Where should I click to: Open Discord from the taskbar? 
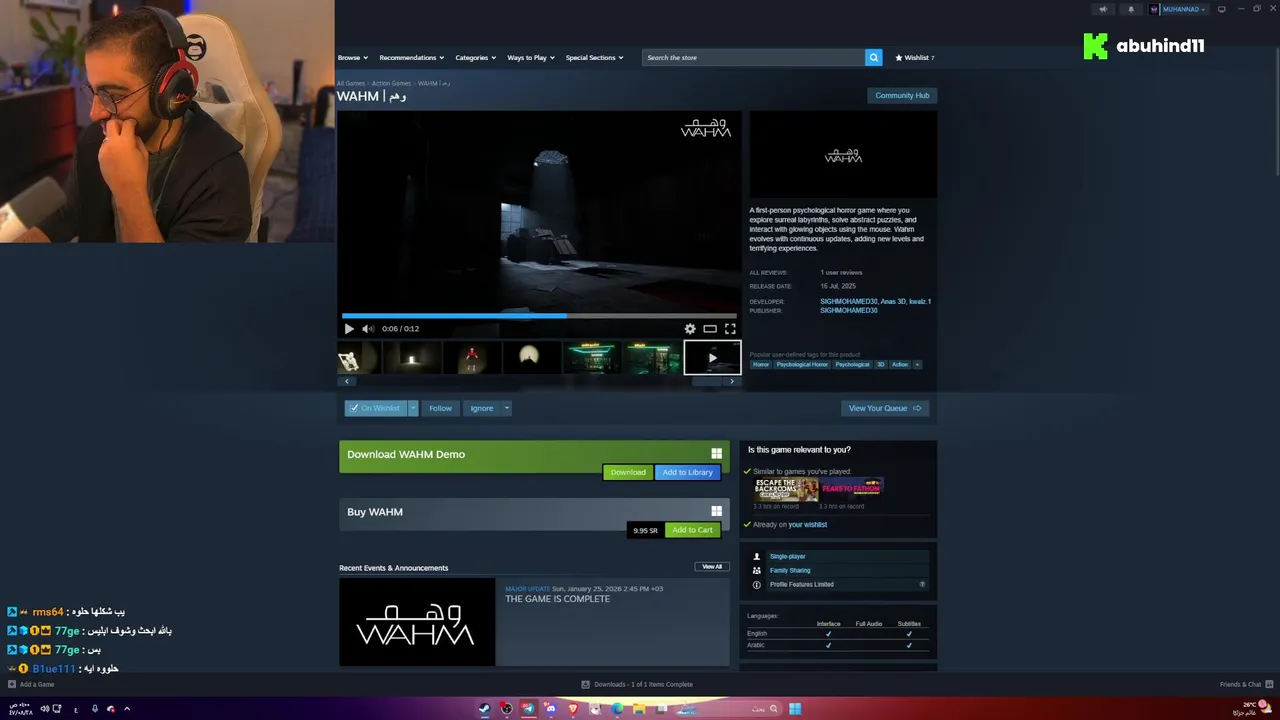click(x=550, y=709)
